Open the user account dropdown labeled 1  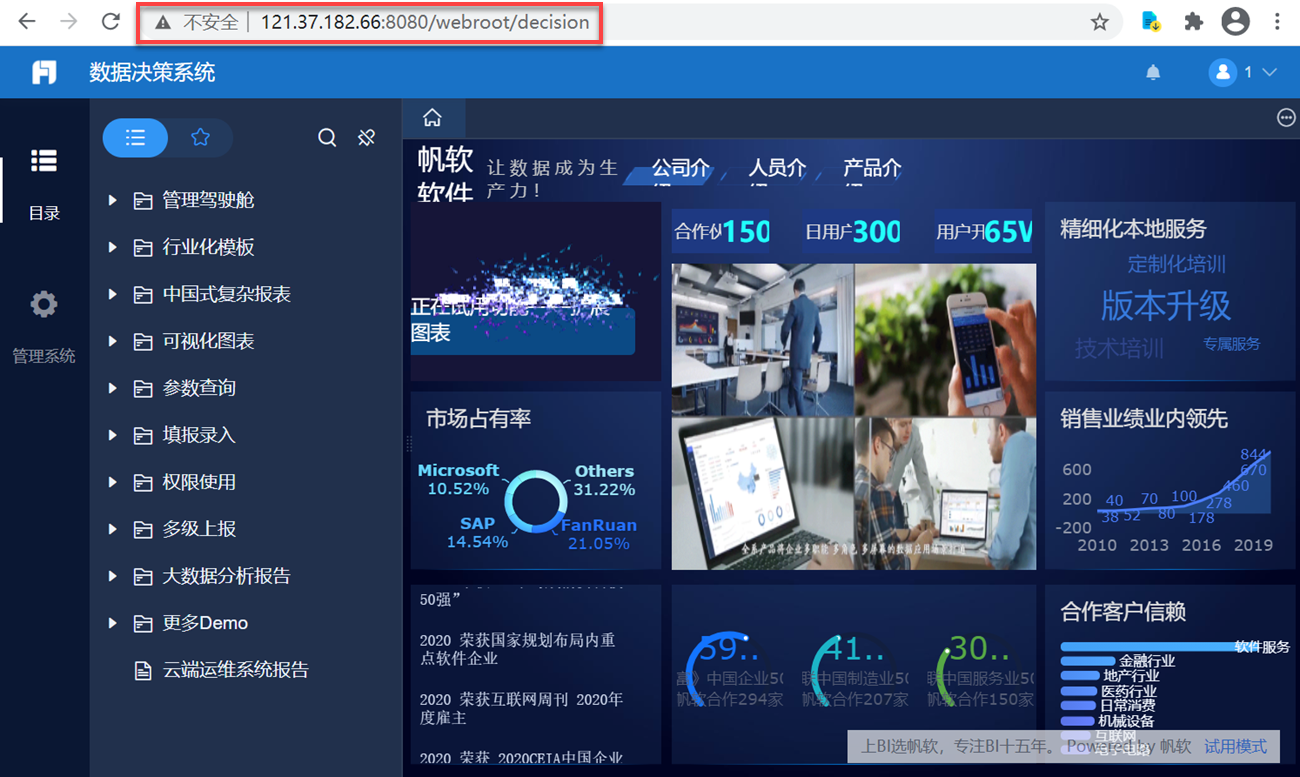click(1243, 72)
